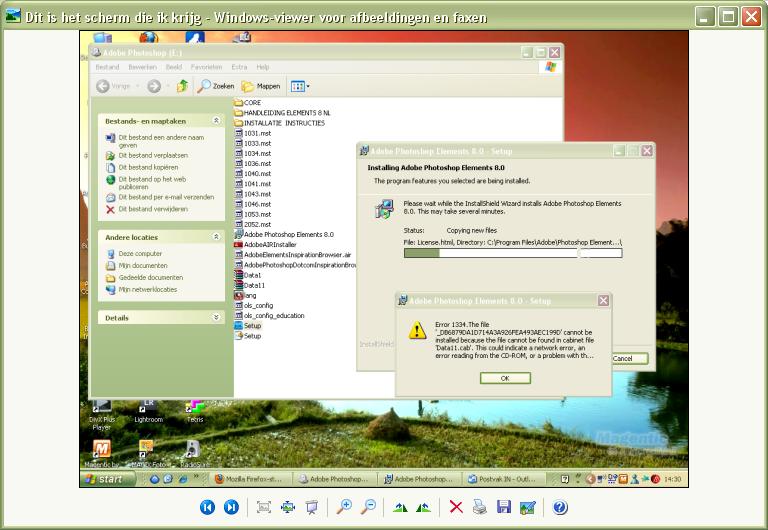Click the installer progress bar
This screenshot has width=768, height=530.
click(513, 253)
